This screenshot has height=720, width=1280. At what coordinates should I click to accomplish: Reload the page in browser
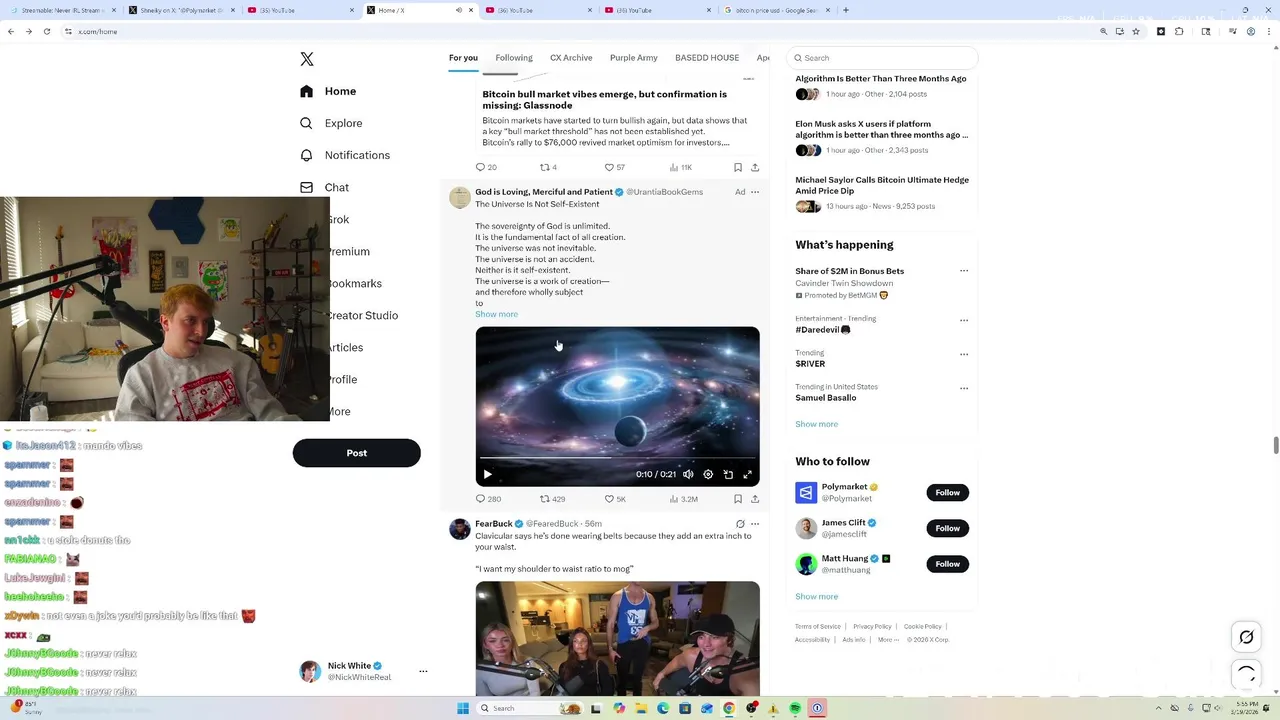coord(46,31)
